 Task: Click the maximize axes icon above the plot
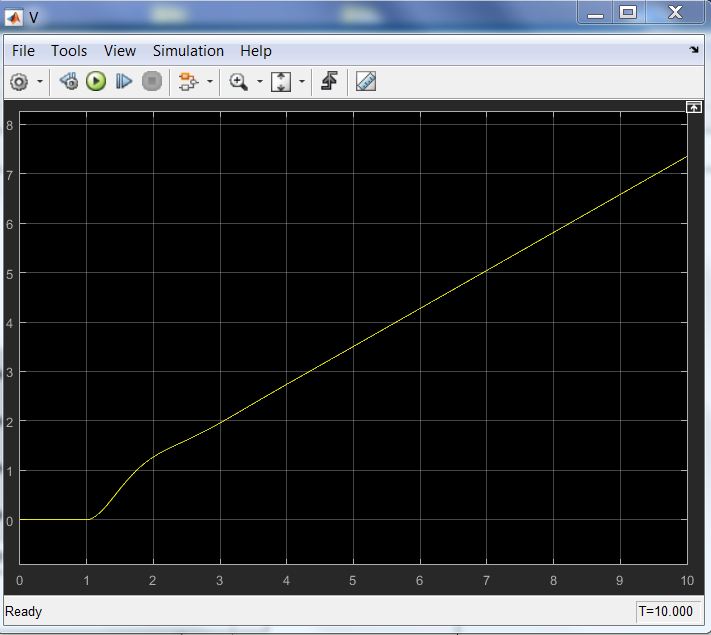pos(694,107)
